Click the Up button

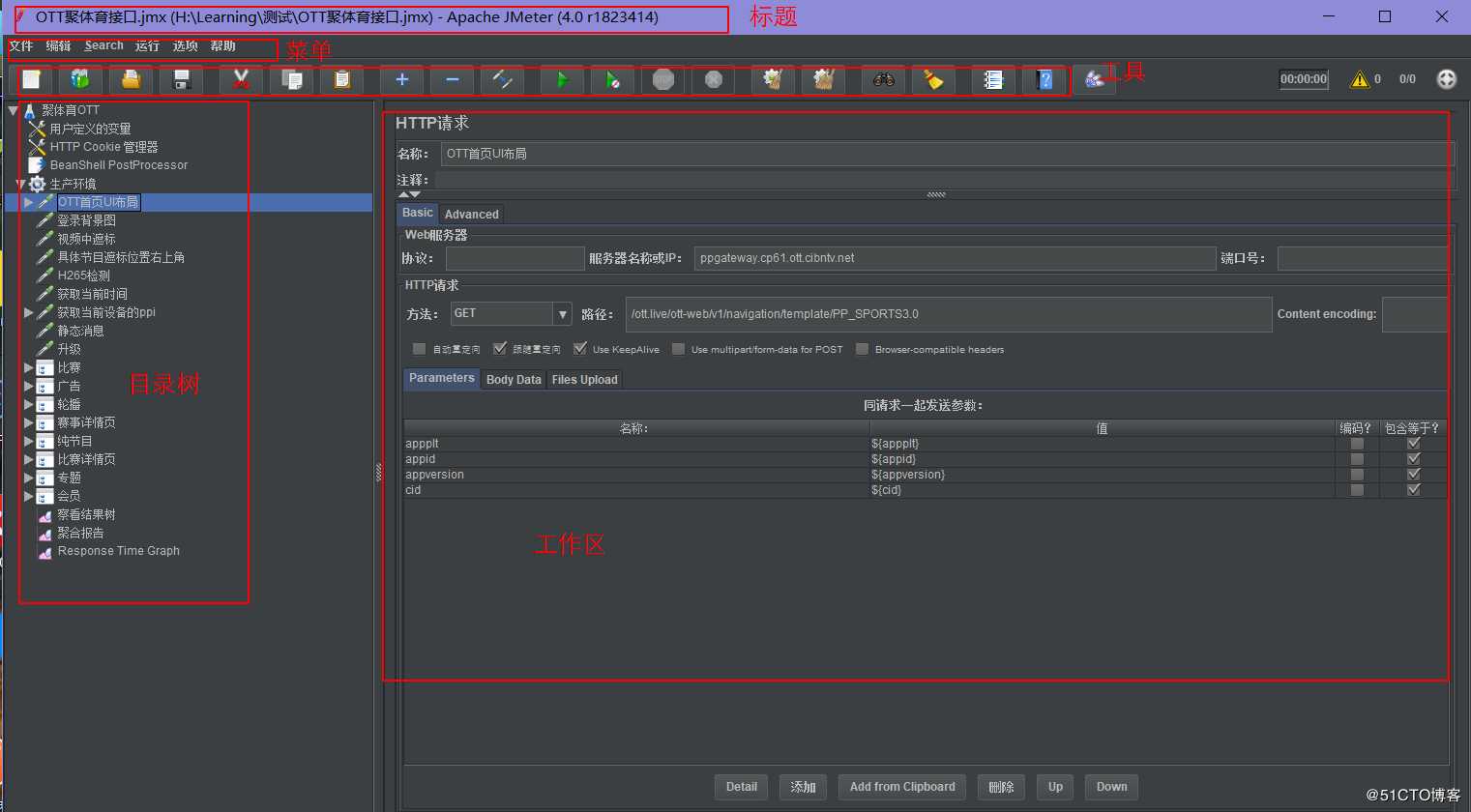pyautogui.click(x=1055, y=787)
